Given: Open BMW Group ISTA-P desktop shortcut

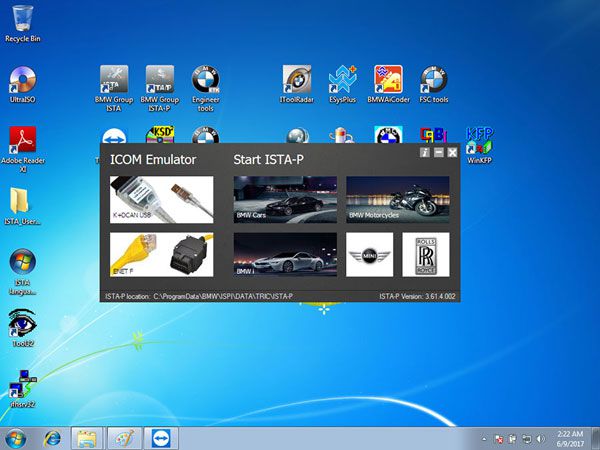Looking at the screenshot, I should [x=160, y=89].
